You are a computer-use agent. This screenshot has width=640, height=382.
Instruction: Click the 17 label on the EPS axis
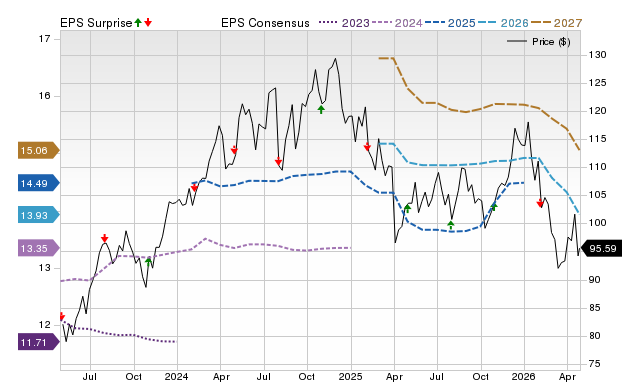pyautogui.click(x=44, y=39)
